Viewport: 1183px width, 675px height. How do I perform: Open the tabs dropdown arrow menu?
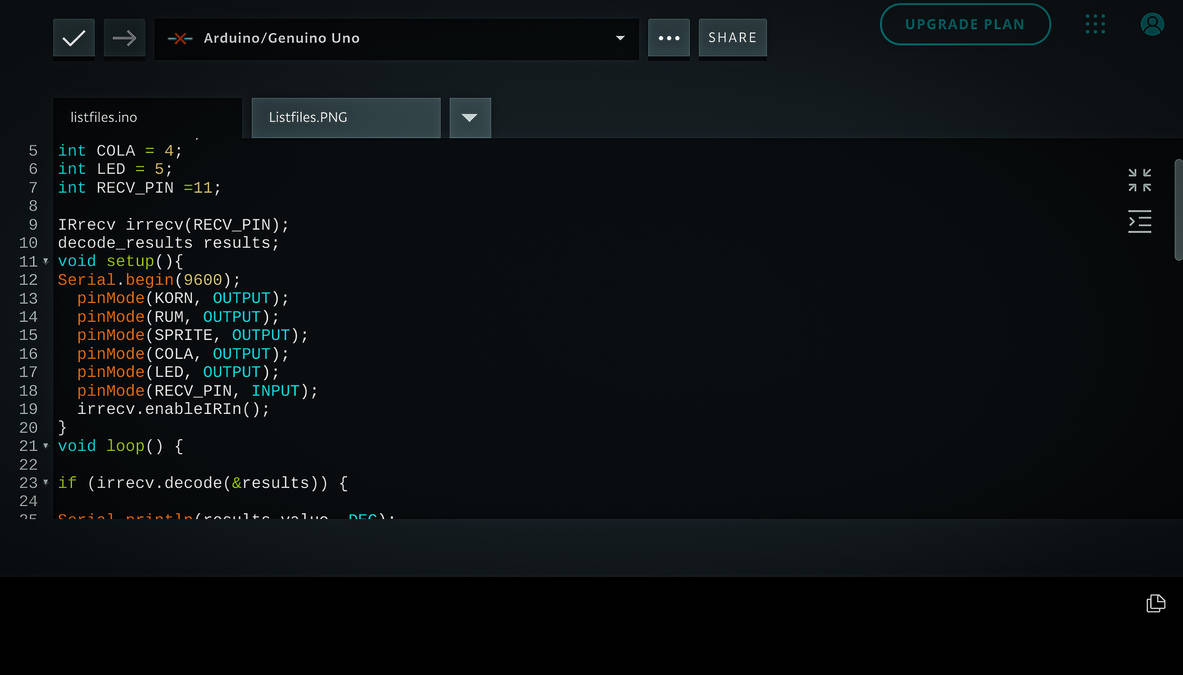470,118
